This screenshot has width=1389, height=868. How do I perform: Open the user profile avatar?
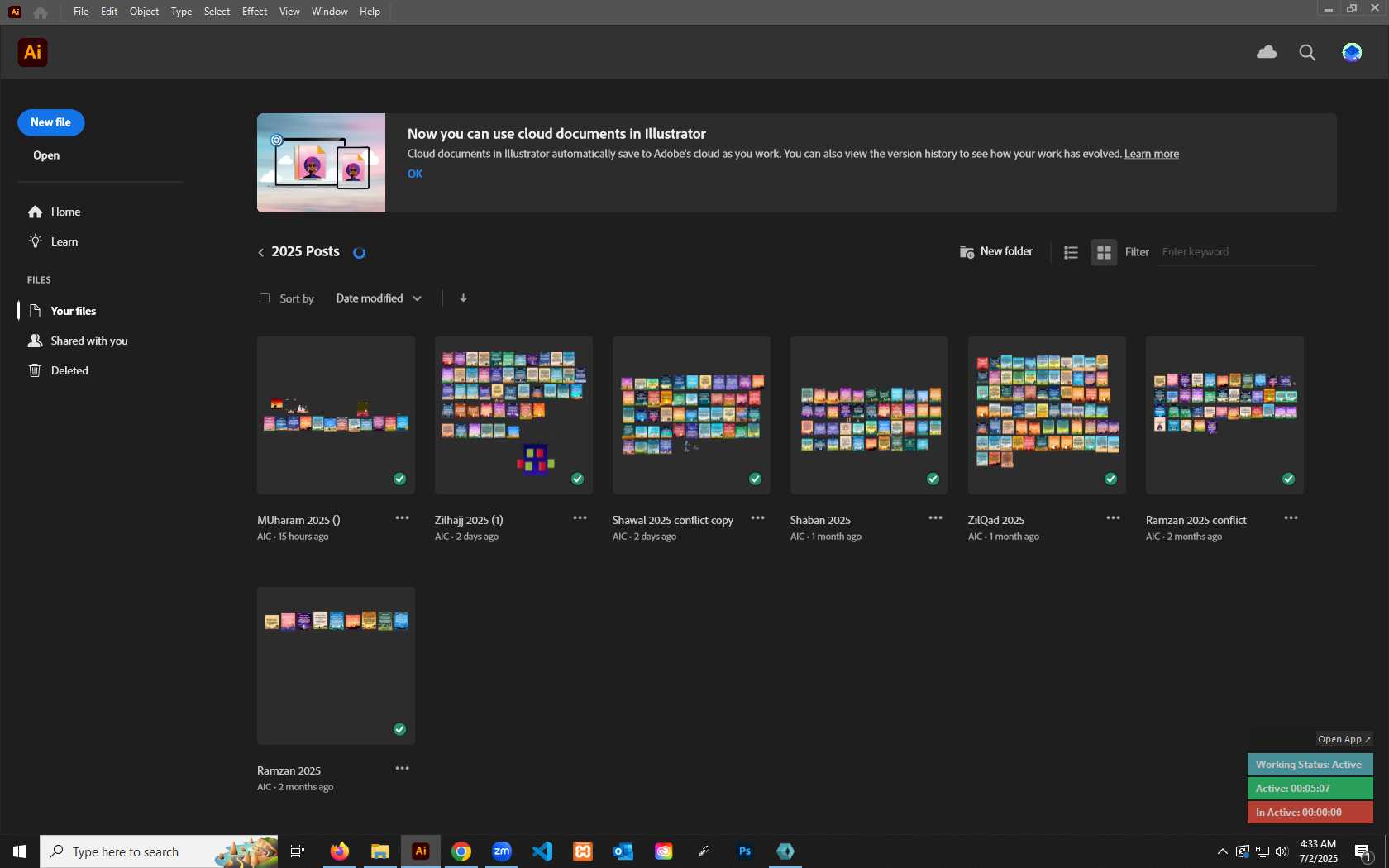point(1352,53)
